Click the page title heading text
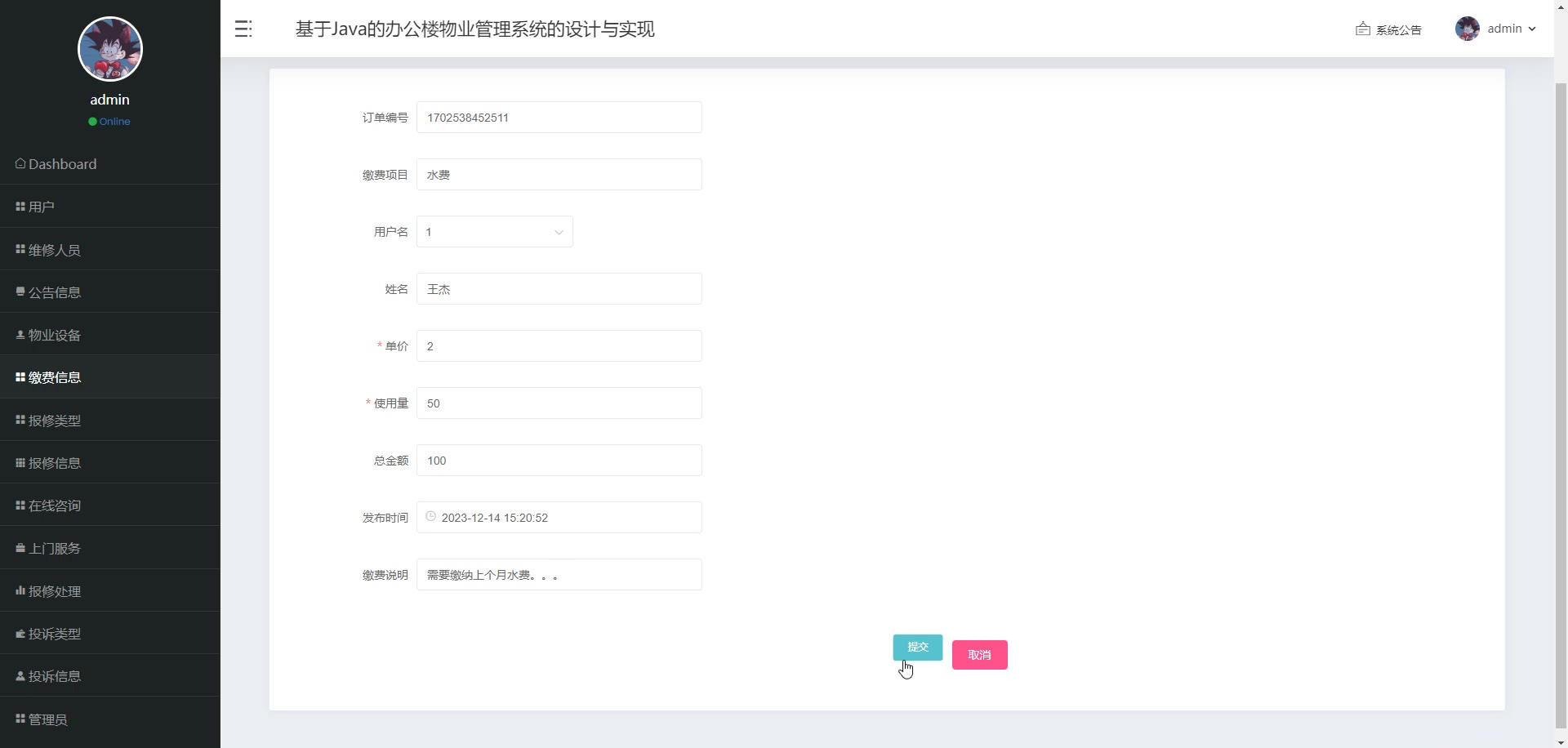The width and height of the screenshot is (1568, 748). [x=474, y=29]
